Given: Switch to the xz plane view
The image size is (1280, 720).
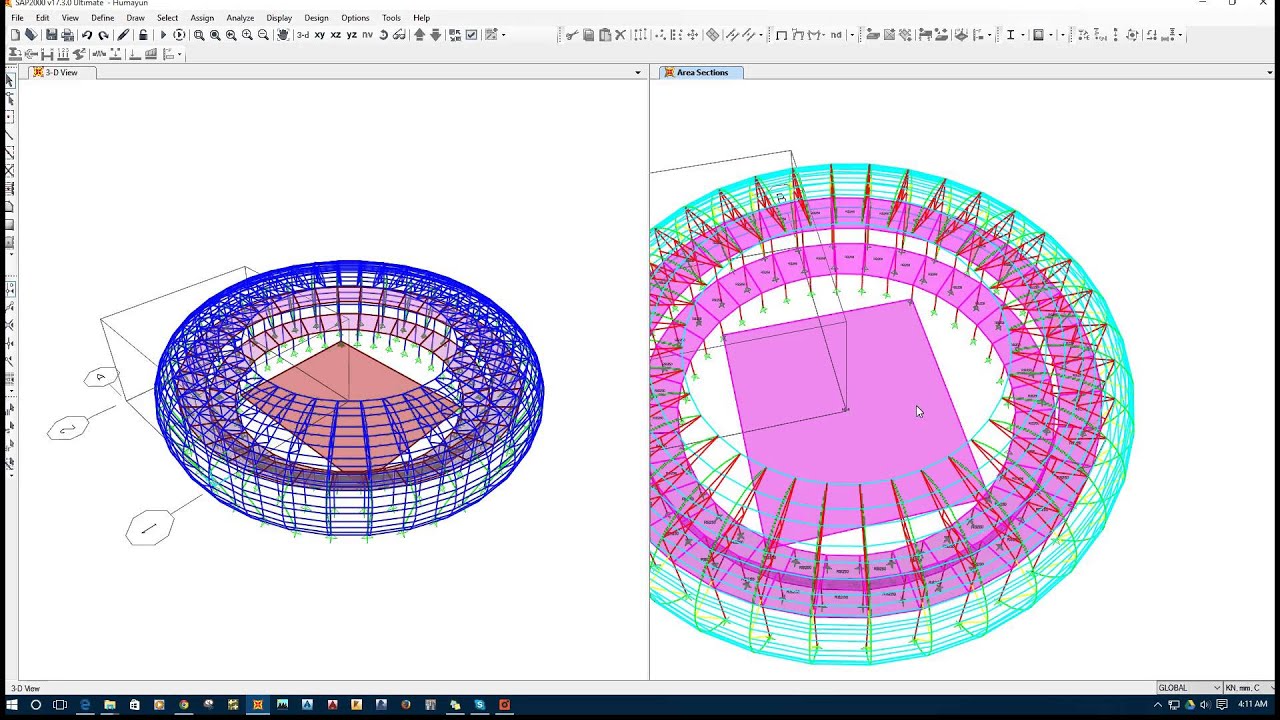Looking at the screenshot, I should pos(336,35).
